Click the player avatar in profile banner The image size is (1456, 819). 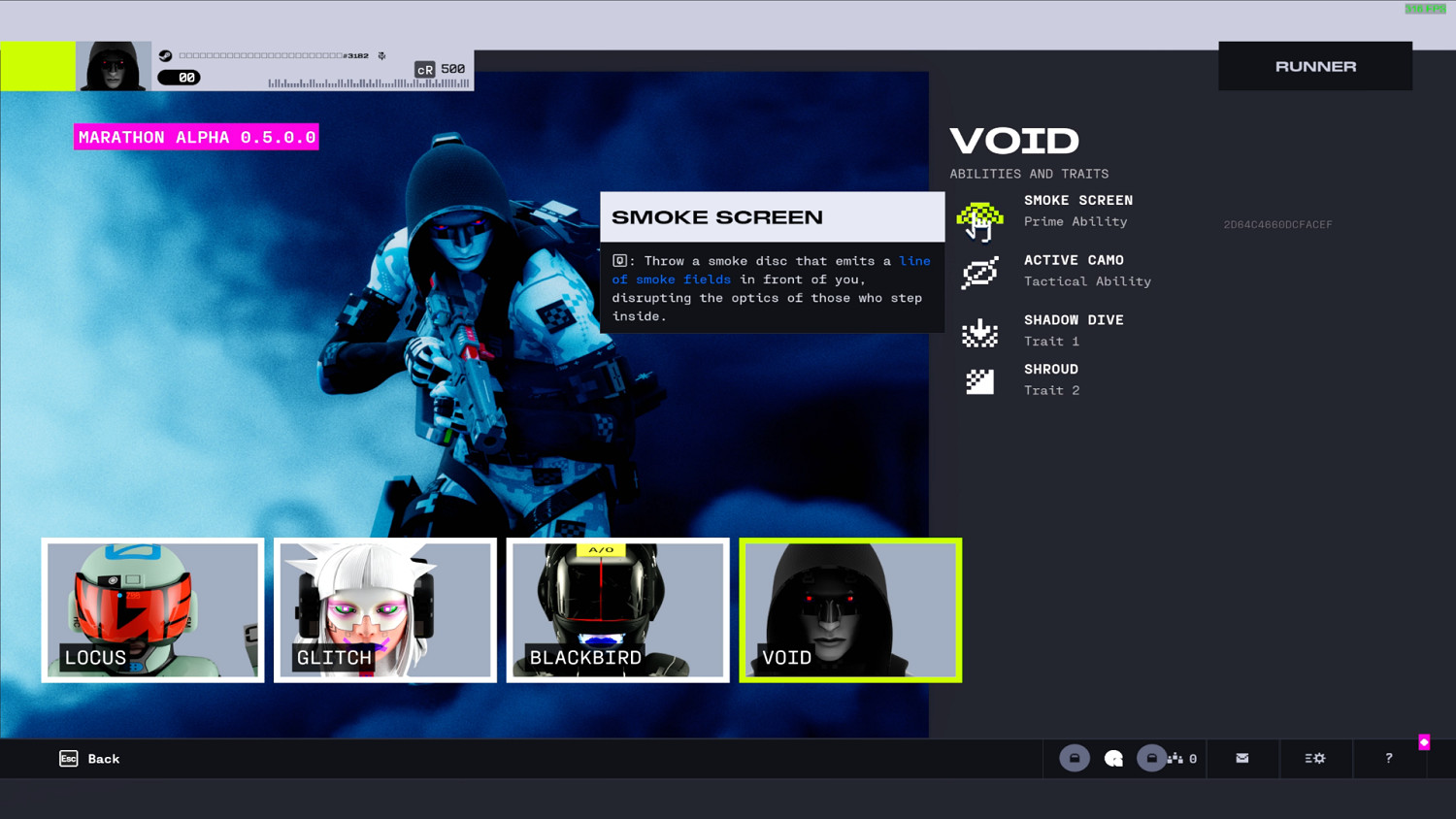click(x=114, y=66)
